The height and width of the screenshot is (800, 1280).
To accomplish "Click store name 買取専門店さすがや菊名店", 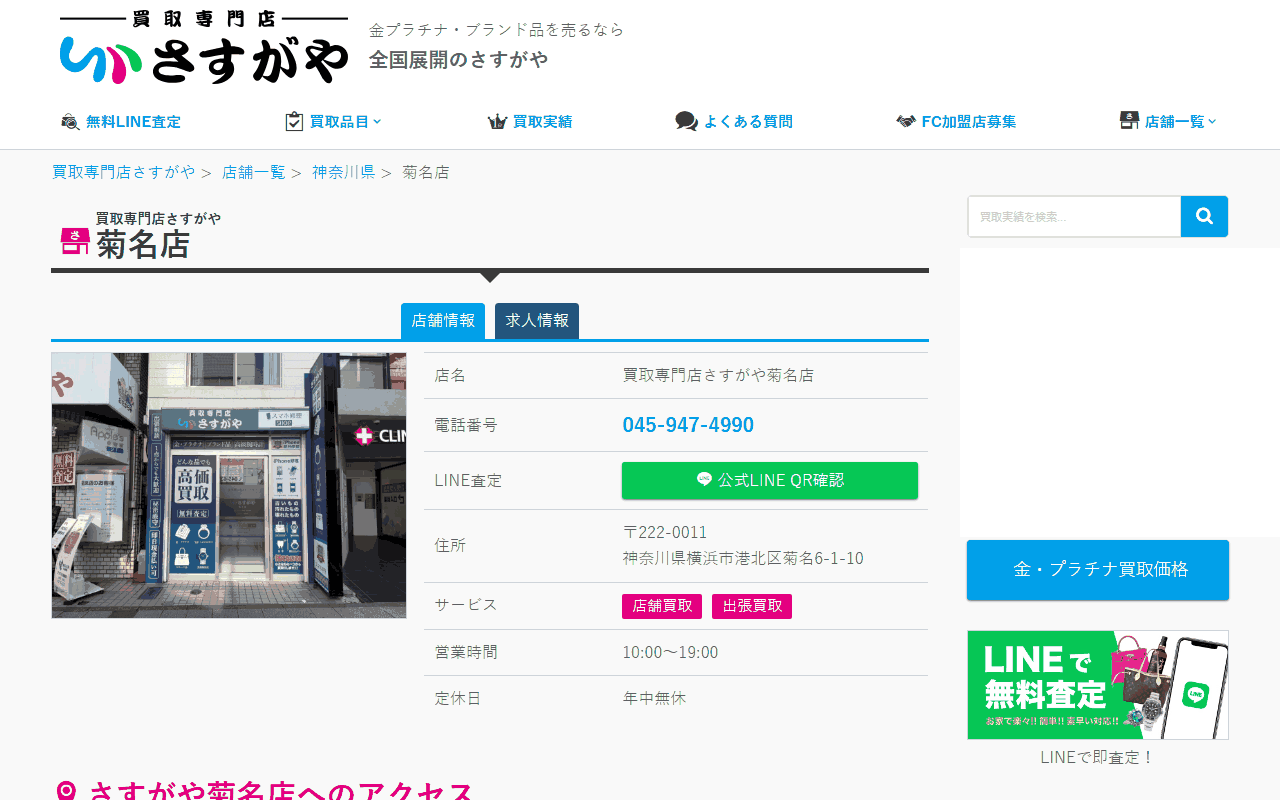I will click(x=718, y=375).
